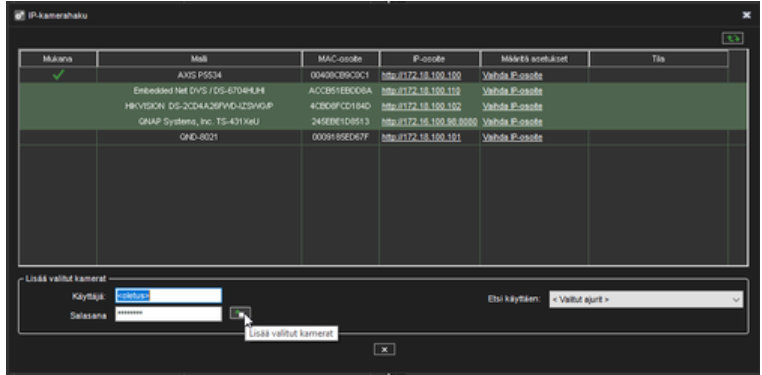Open the Etsi käyttäen driver dropdown

(x=646, y=299)
